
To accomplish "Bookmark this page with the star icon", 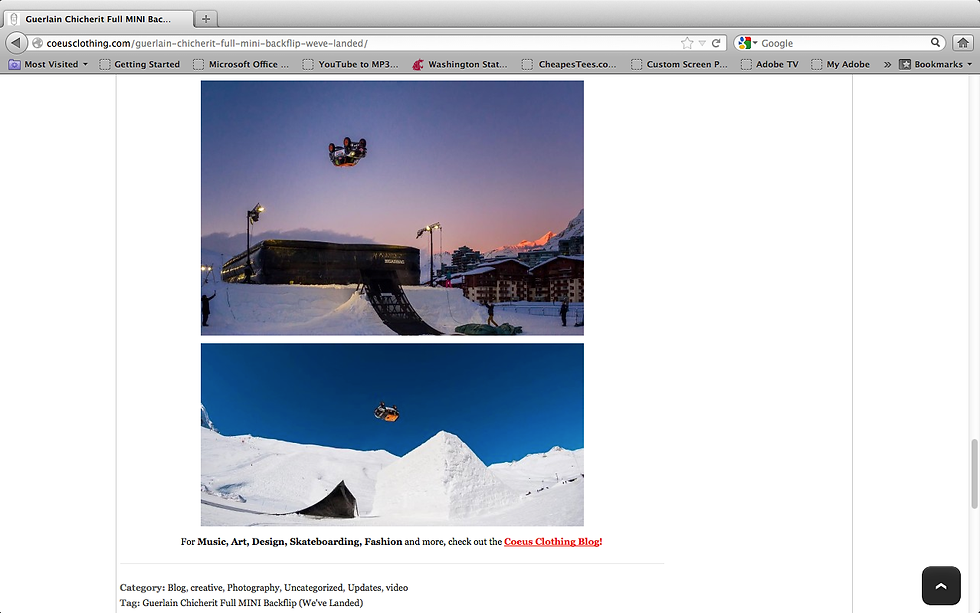I will pos(687,43).
